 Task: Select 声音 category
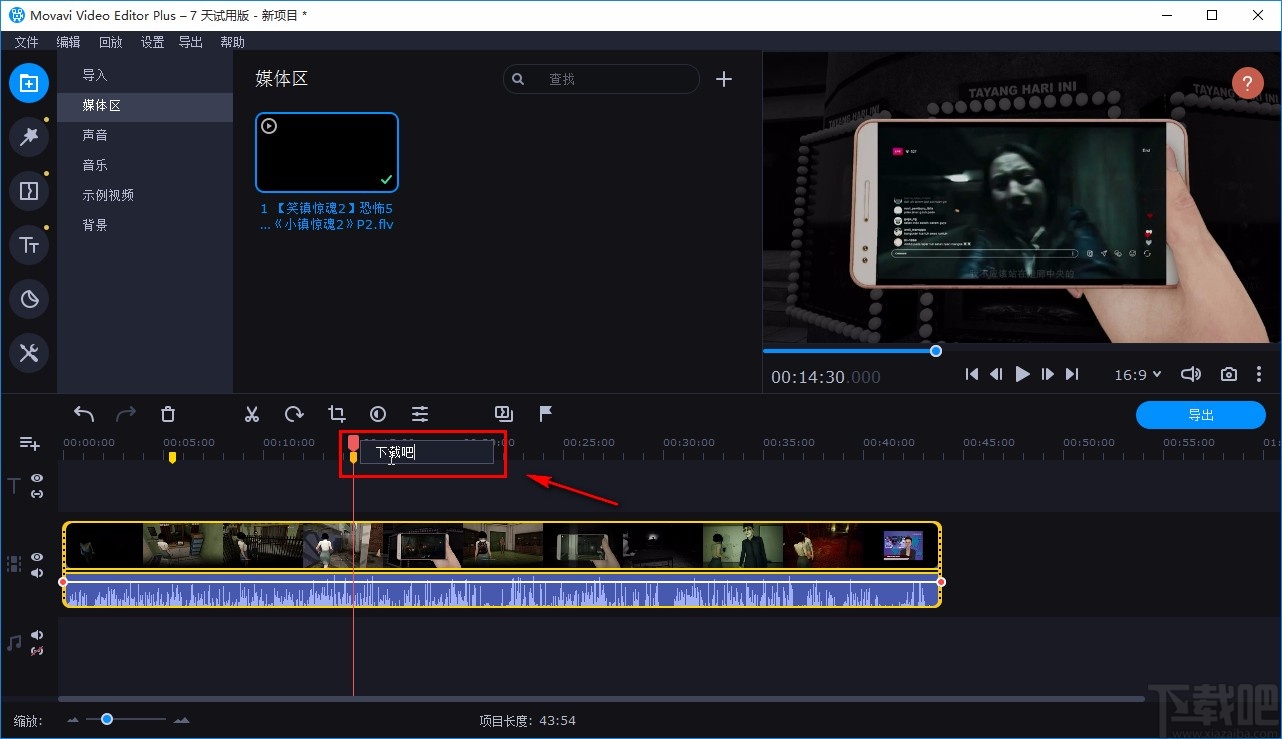[145, 135]
